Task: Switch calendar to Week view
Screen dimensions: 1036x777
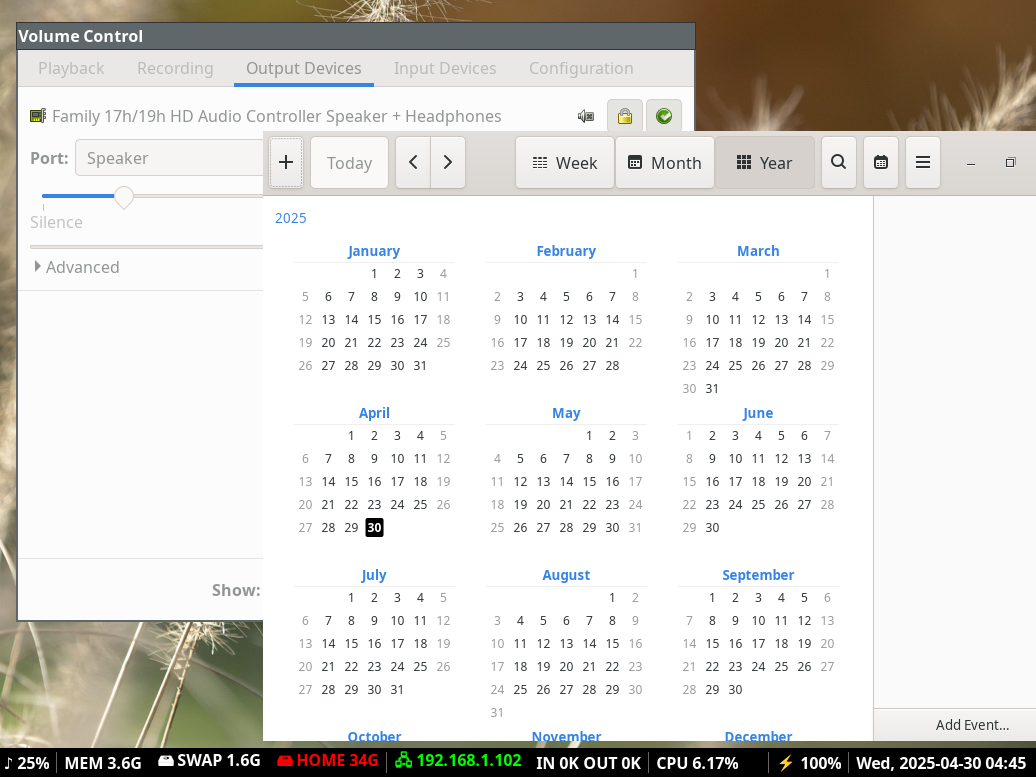Action: click(565, 163)
